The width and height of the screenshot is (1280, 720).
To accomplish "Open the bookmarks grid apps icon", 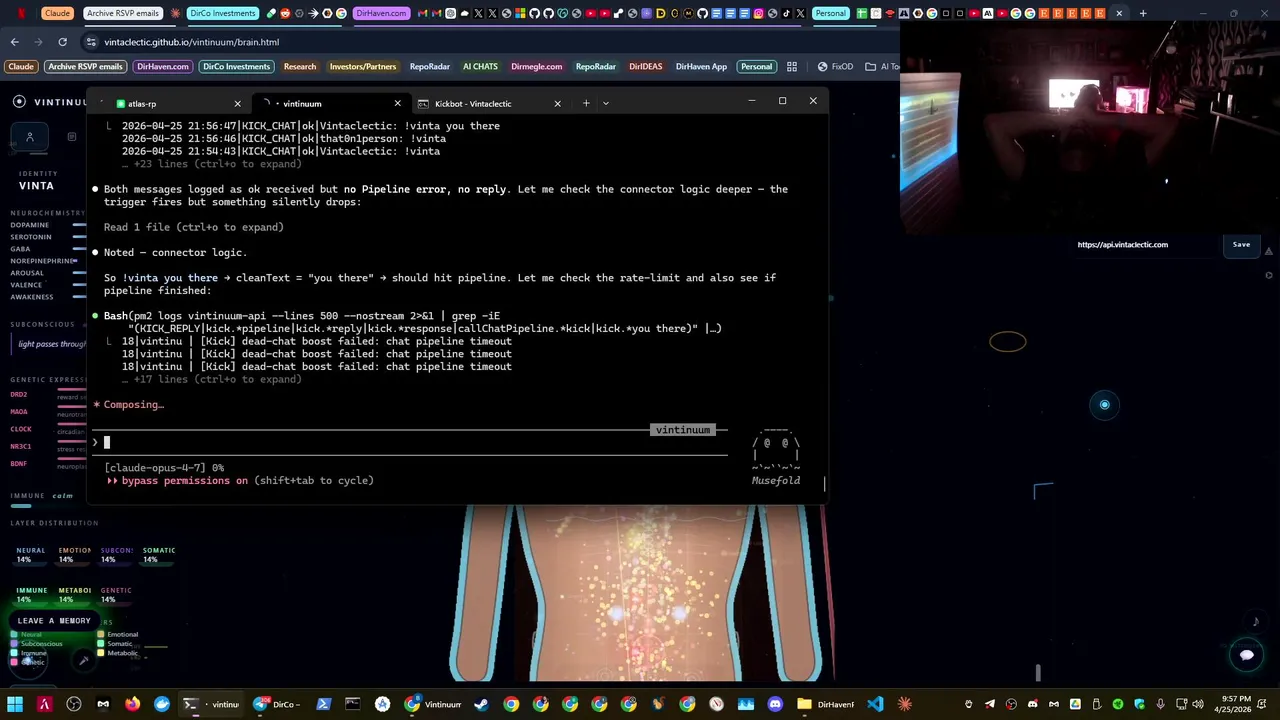I will pyautogui.click(x=792, y=66).
